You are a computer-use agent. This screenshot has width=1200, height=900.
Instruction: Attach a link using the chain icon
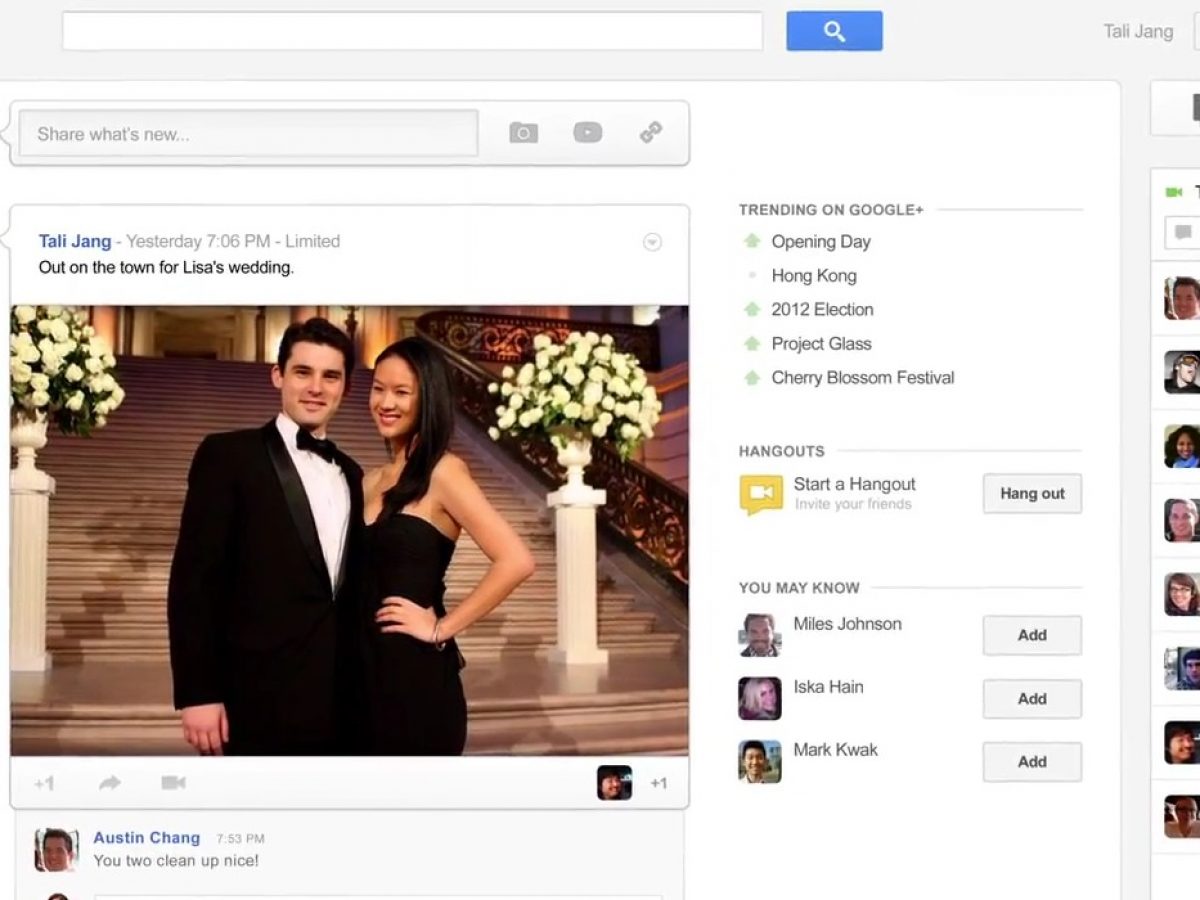[x=651, y=133]
